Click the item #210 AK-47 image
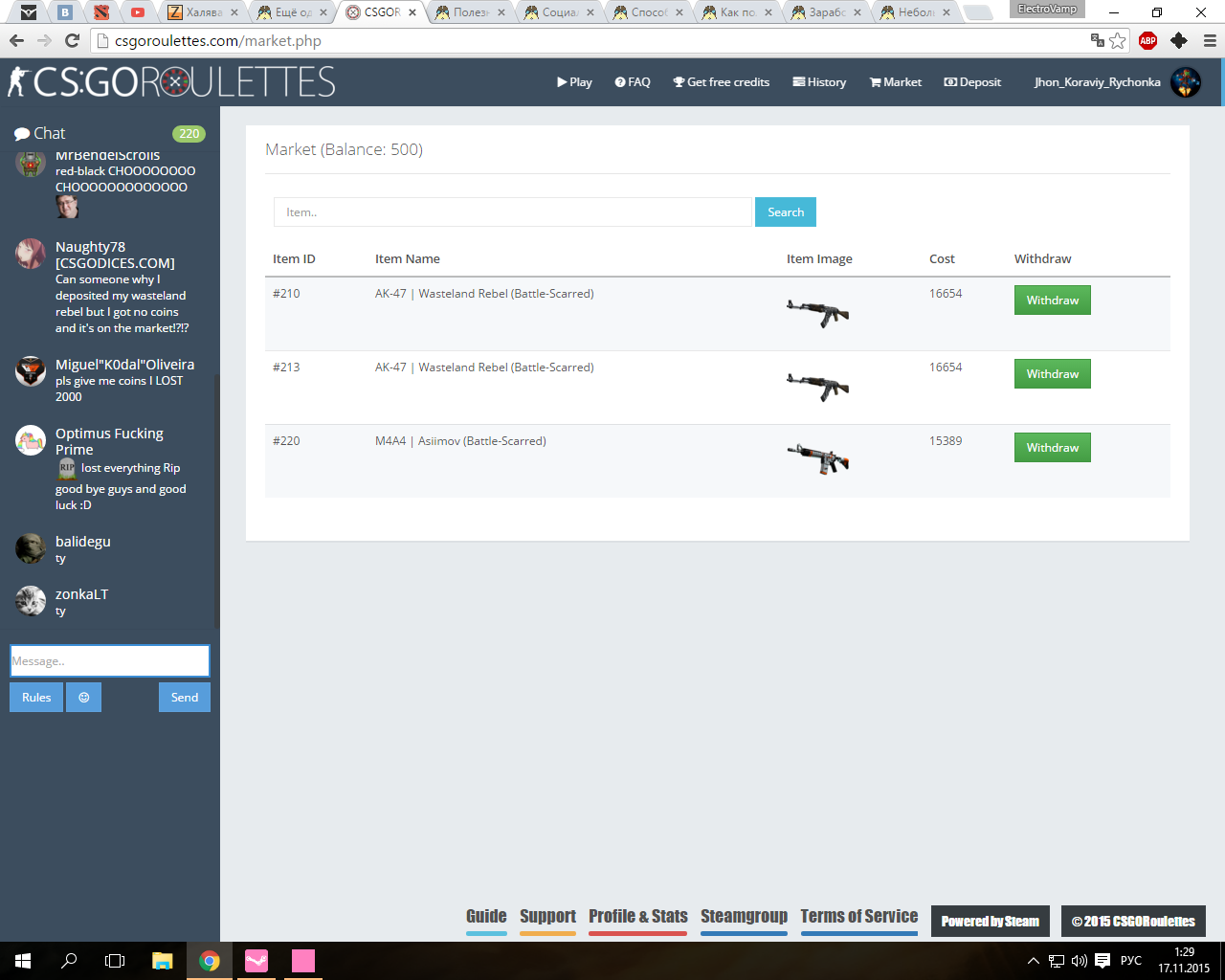Screen dimensions: 1225x980 [818, 312]
